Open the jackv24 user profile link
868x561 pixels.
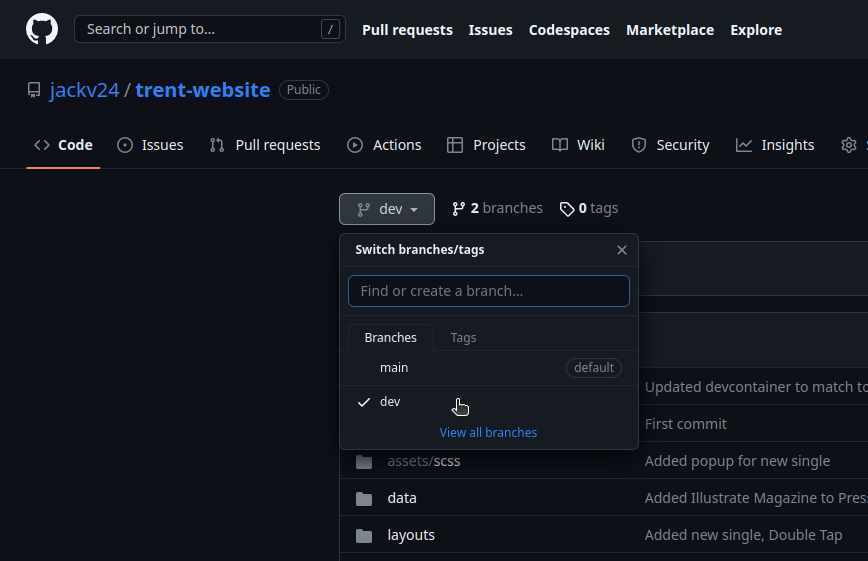click(84, 90)
